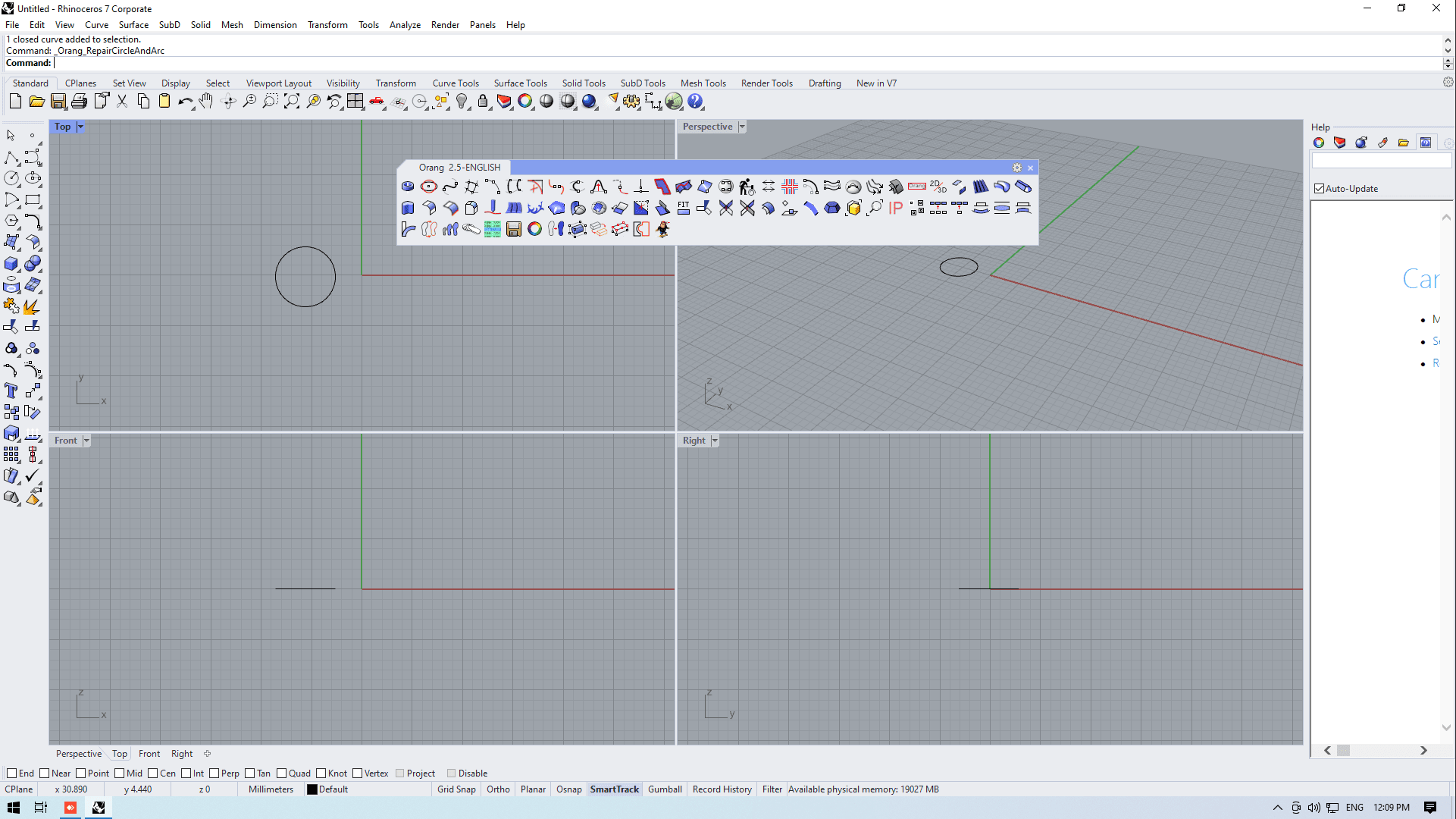The height and width of the screenshot is (819, 1456).
Task: Show hidden system tray icons chevron
Action: [x=1277, y=808]
